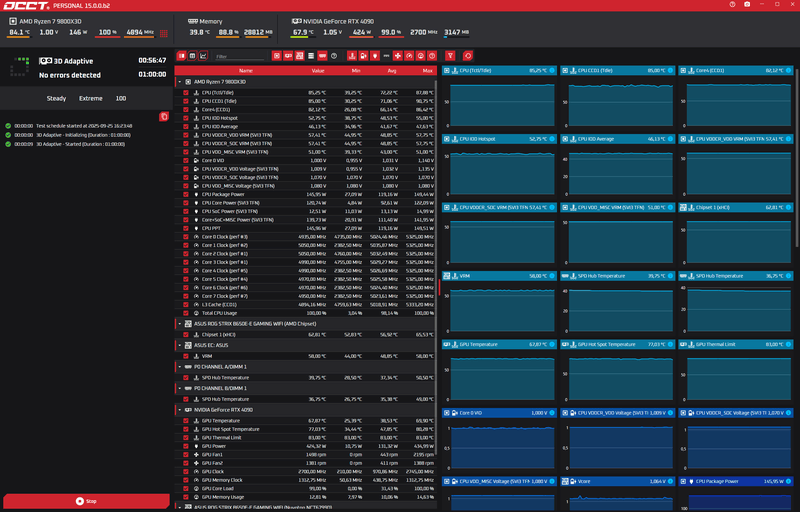Collapse the ASUS EC: ASUS group
The width and height of the screenshot is (800, 512).
click(x=180, y=345)
